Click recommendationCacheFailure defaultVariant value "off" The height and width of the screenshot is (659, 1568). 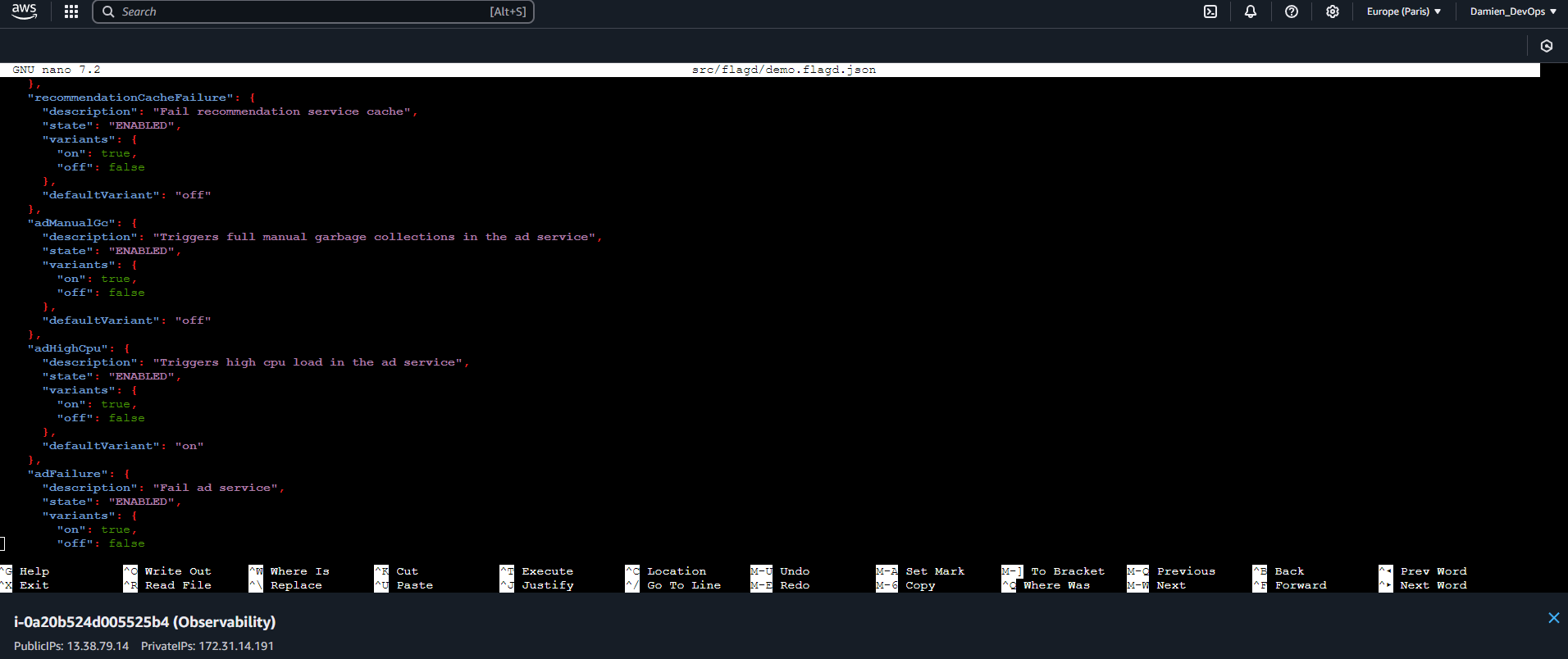(x=193, y=195)
